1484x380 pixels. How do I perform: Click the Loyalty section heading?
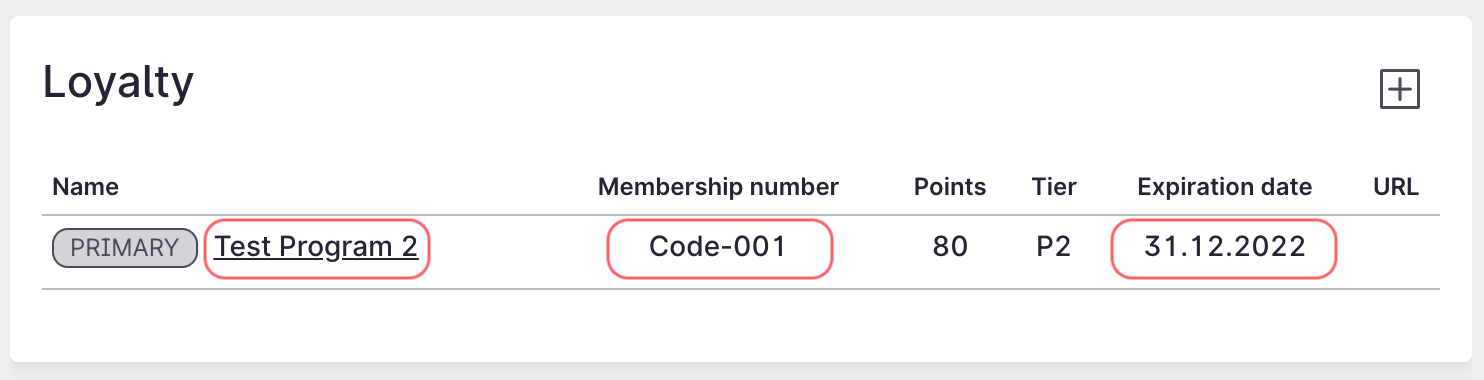pos(118,84)
